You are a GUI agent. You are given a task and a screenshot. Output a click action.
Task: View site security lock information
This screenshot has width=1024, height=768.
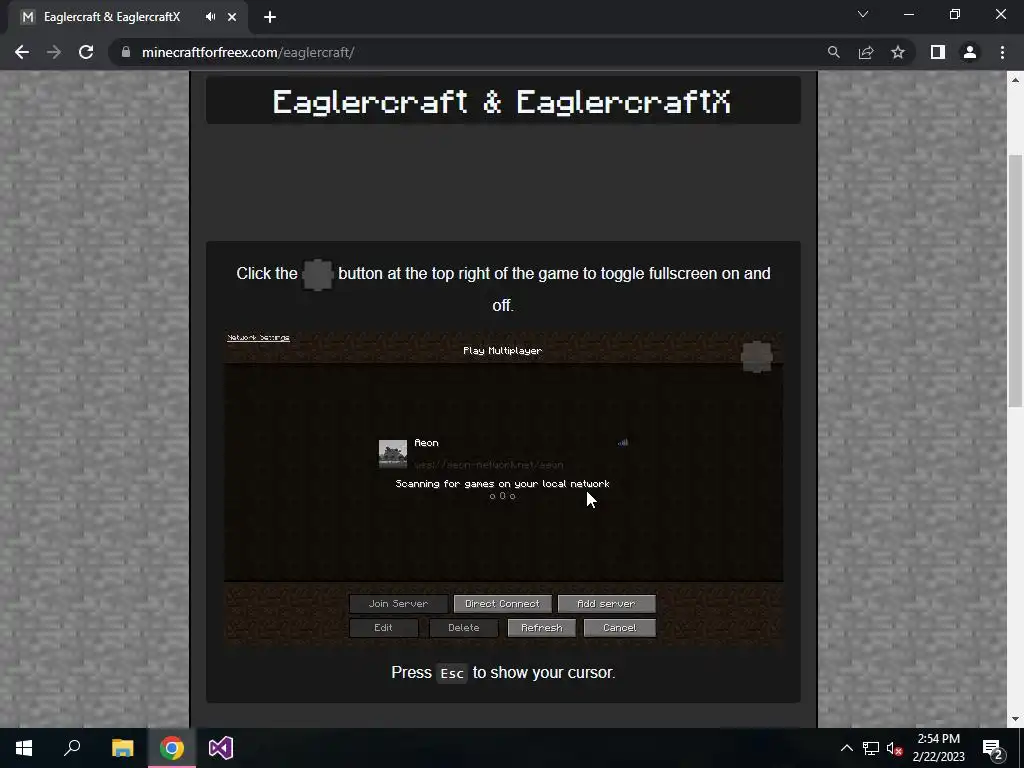(126, 52)
